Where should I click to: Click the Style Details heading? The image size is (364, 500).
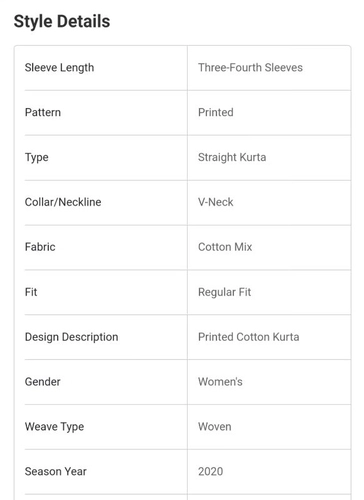[x=62, y=21]
